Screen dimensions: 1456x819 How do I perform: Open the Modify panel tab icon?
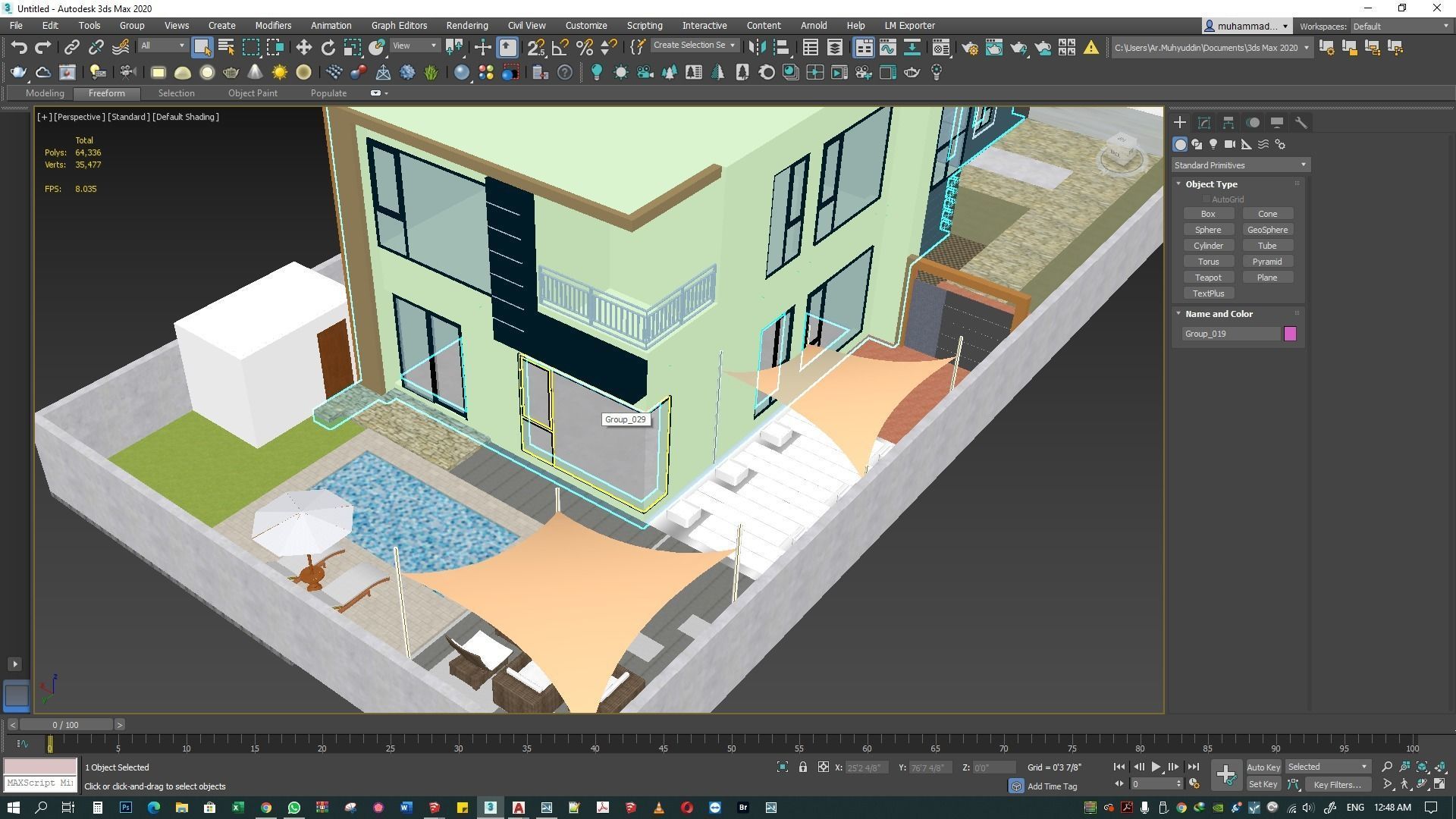click(x=1204, y=123)
